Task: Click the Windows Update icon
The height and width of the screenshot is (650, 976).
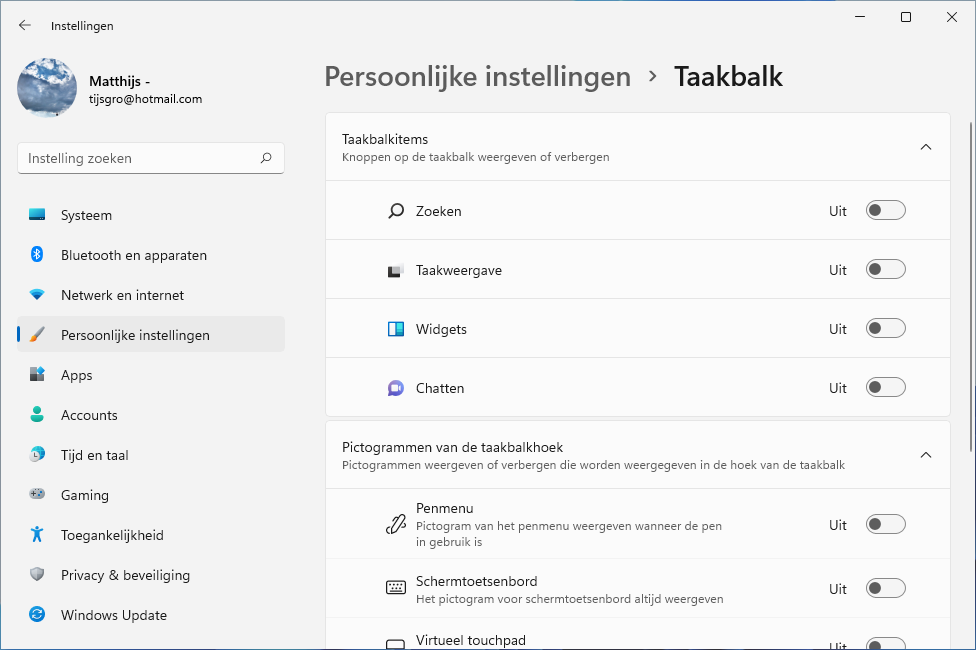Action: (x=37, y=615)
